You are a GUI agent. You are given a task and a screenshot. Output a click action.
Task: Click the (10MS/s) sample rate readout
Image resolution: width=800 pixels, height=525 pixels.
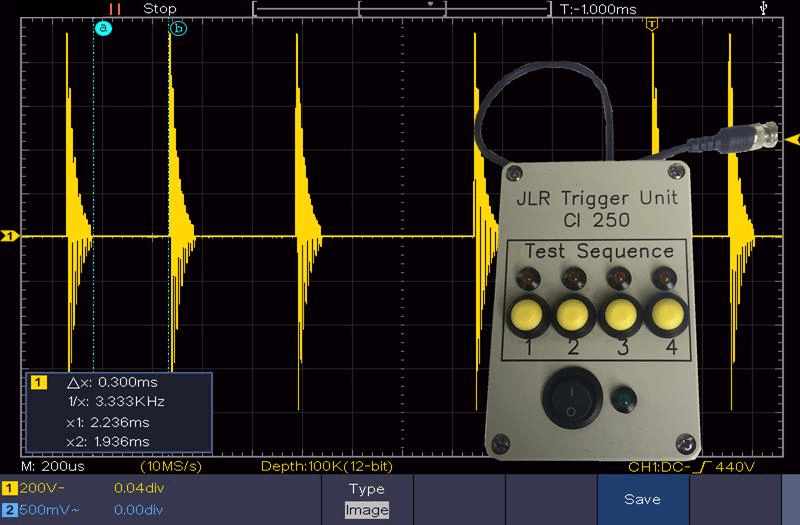coord(171,466)
